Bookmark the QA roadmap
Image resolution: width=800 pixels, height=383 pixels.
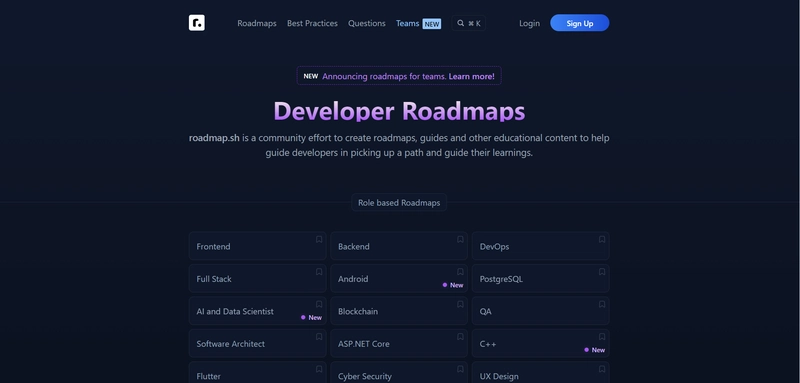(602, 304)
